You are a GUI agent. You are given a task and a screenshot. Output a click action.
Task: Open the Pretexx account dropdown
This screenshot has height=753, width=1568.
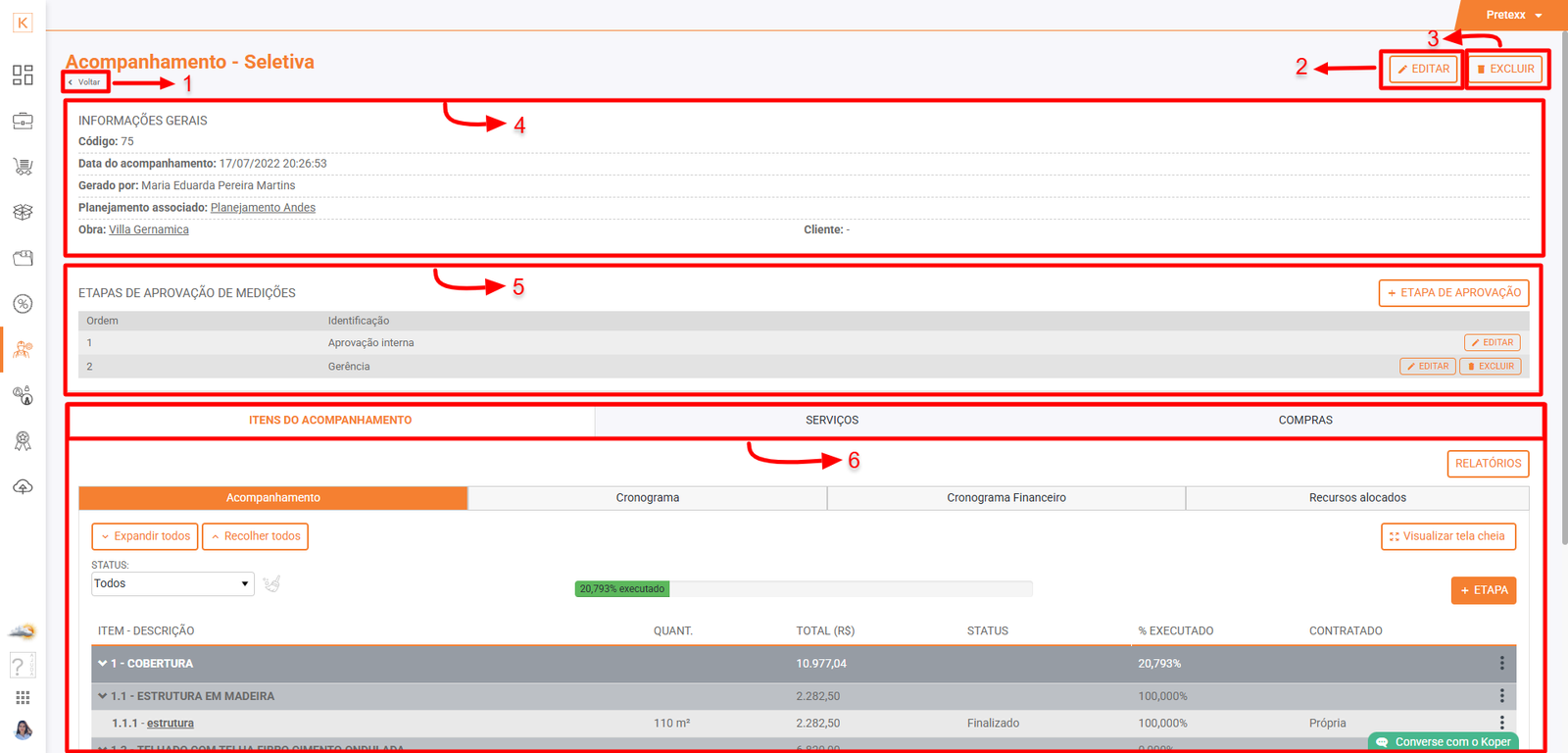point(1512,15)
